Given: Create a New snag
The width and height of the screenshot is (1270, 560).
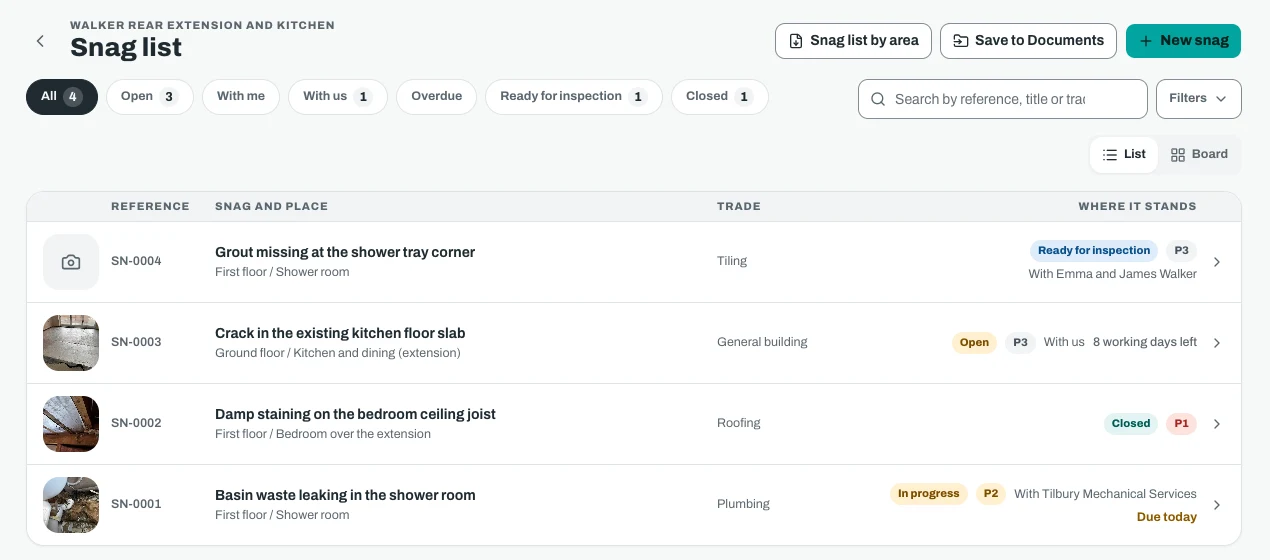Looking at the screenshot, I should click(x=1183, y=41).
